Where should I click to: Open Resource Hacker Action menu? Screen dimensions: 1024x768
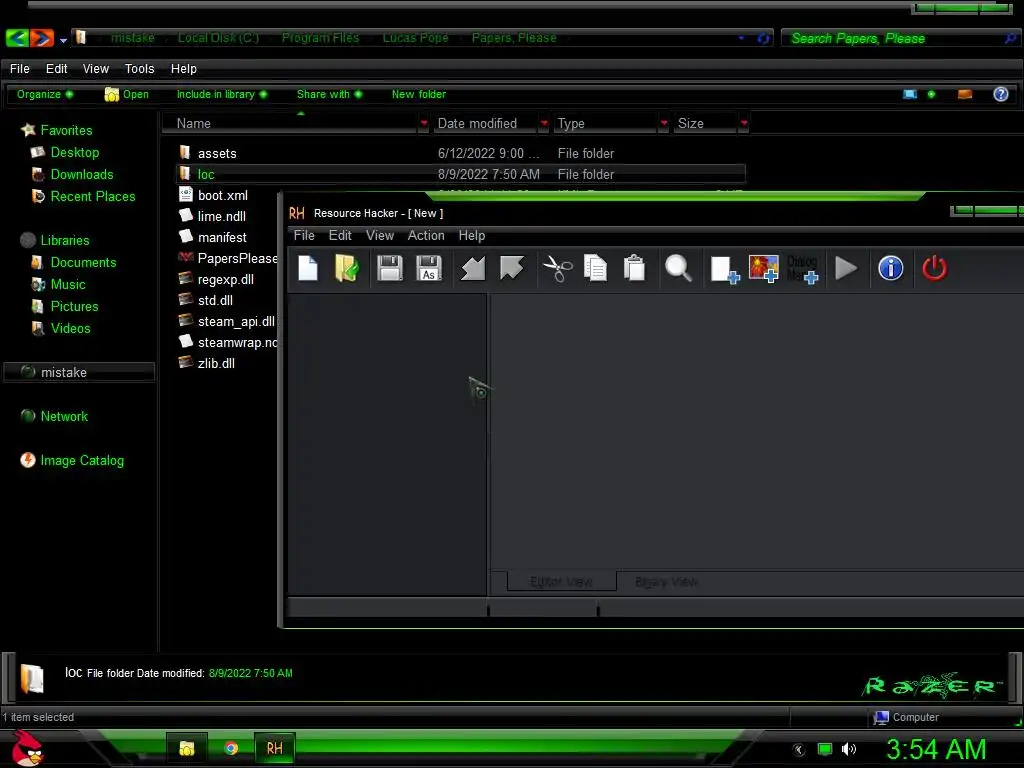(x=426, y=236)
